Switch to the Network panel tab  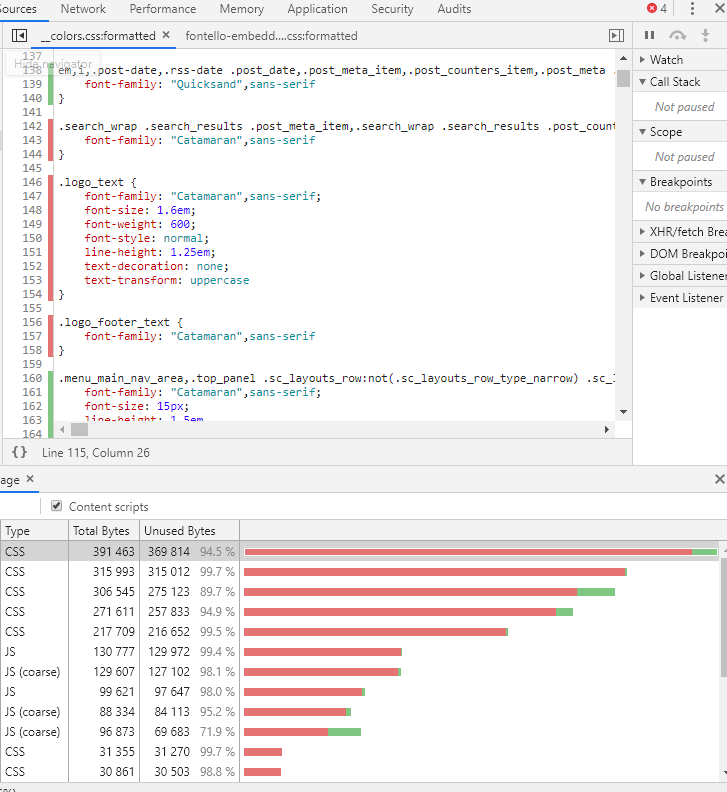(83, 9)
